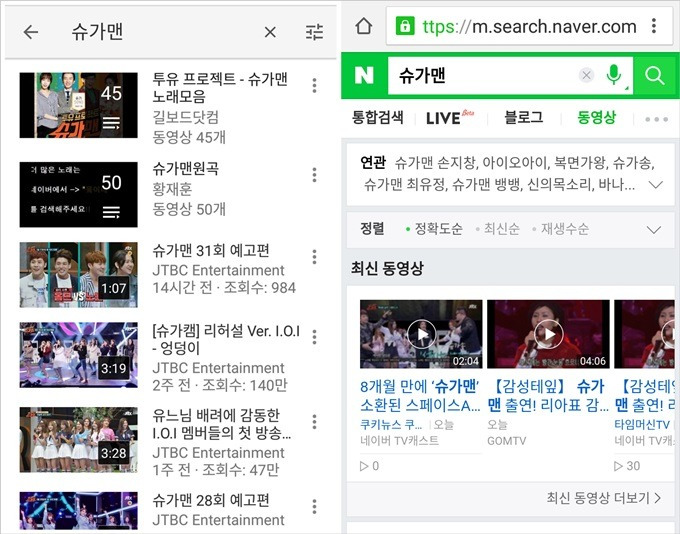Tap the back arrow in YouTube search
Viewport: 680px width, 534px height.
31,32
